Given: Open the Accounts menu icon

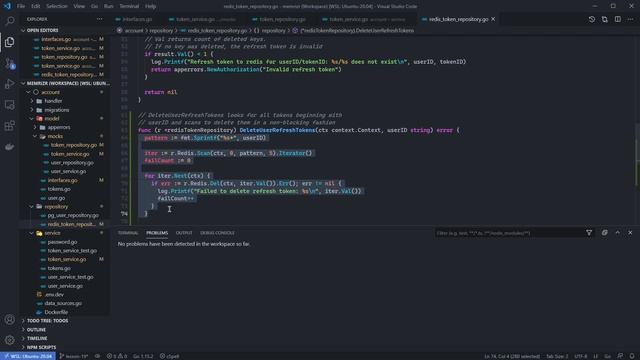Looking at the screenshot, I should (9, 320).
